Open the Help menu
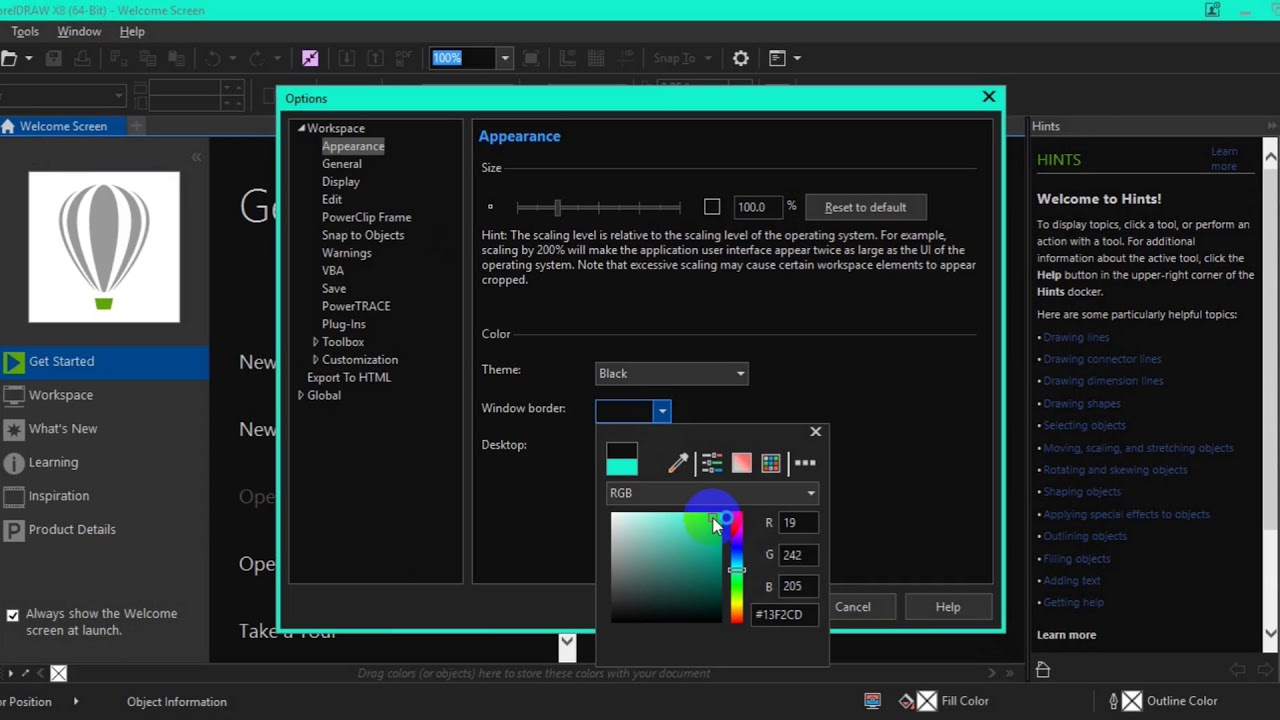The width and height of the screenshot is (1280, 720). [x=132, y=31]
